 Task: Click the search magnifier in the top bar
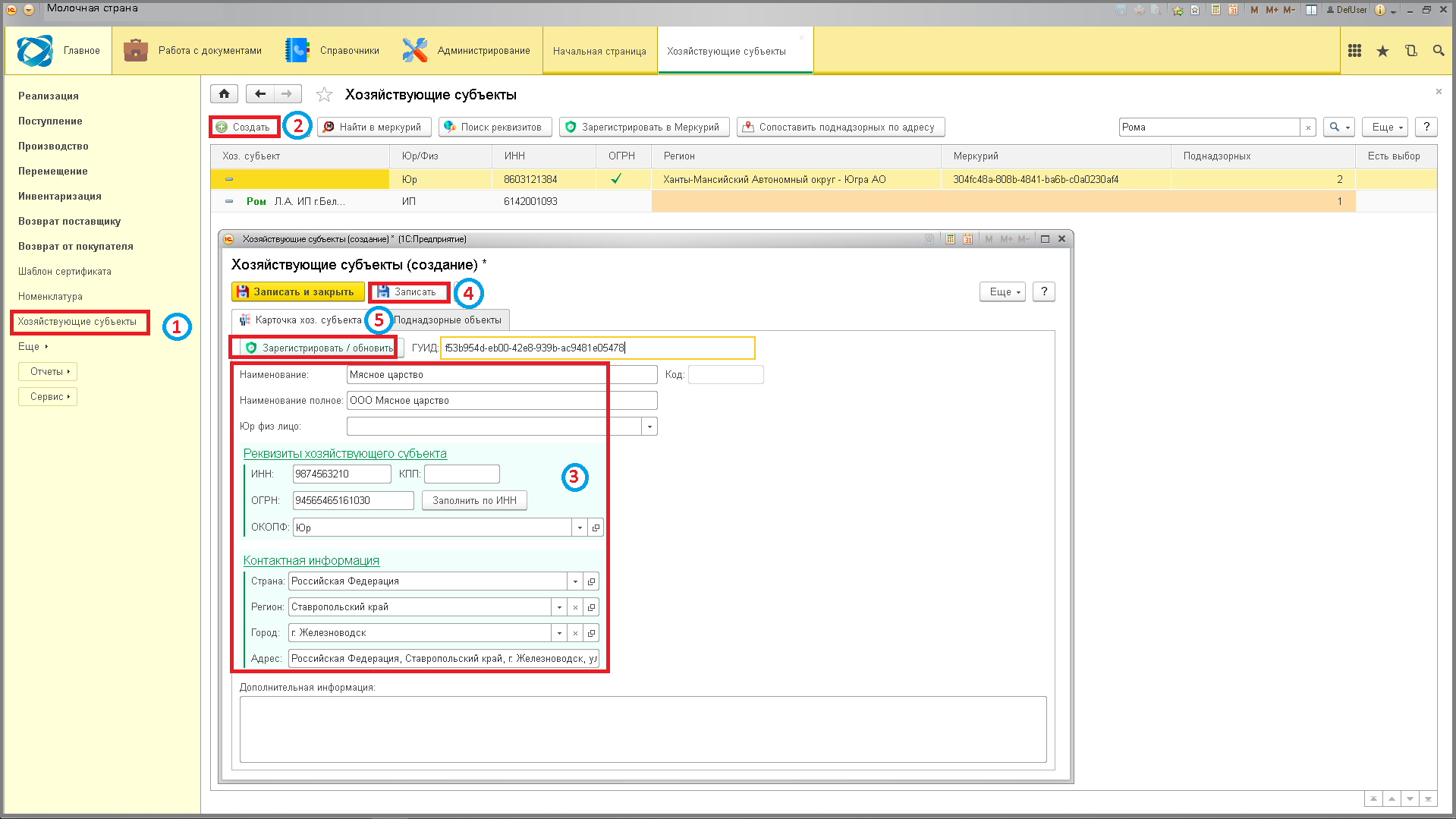[x=1439, y=51]
